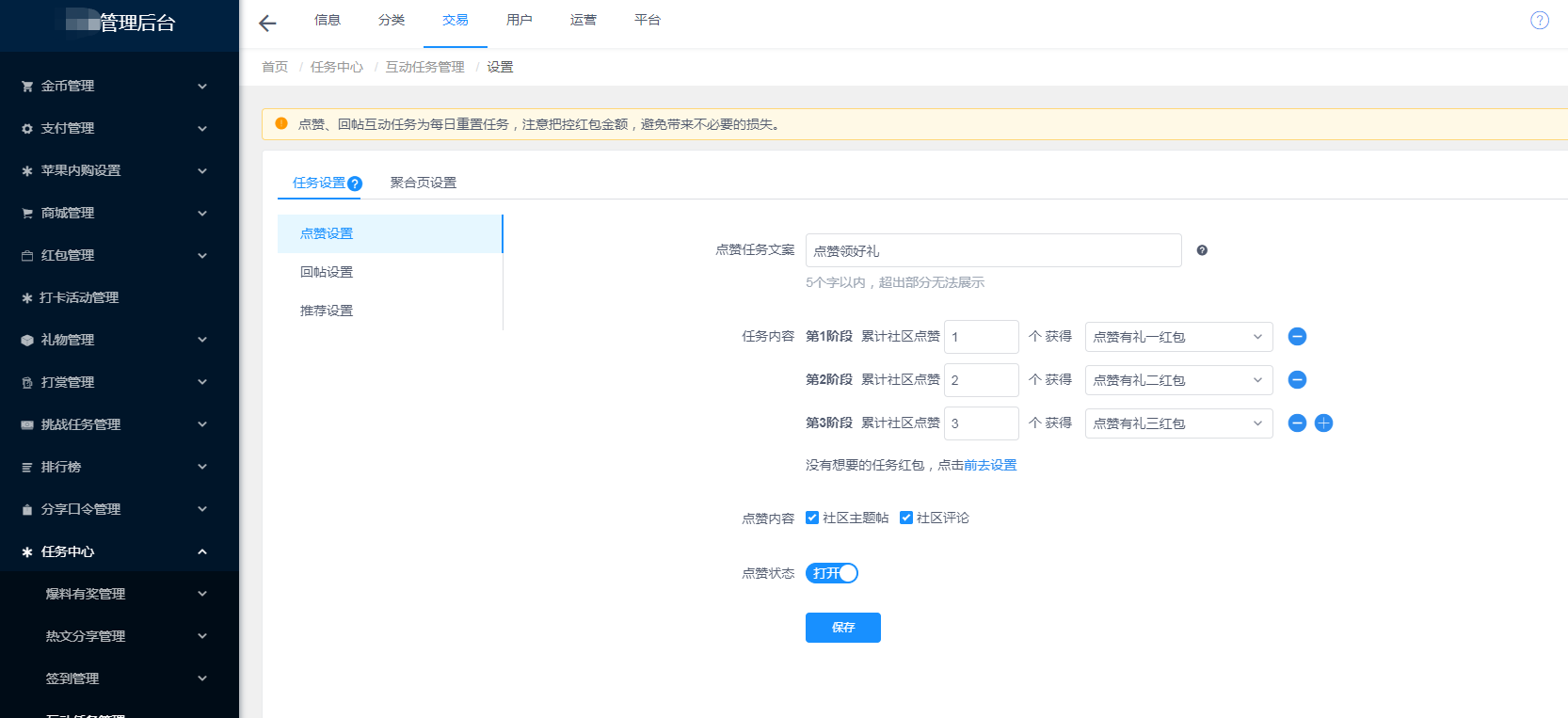Switch to the 分类 top tab

coord(392,20)
